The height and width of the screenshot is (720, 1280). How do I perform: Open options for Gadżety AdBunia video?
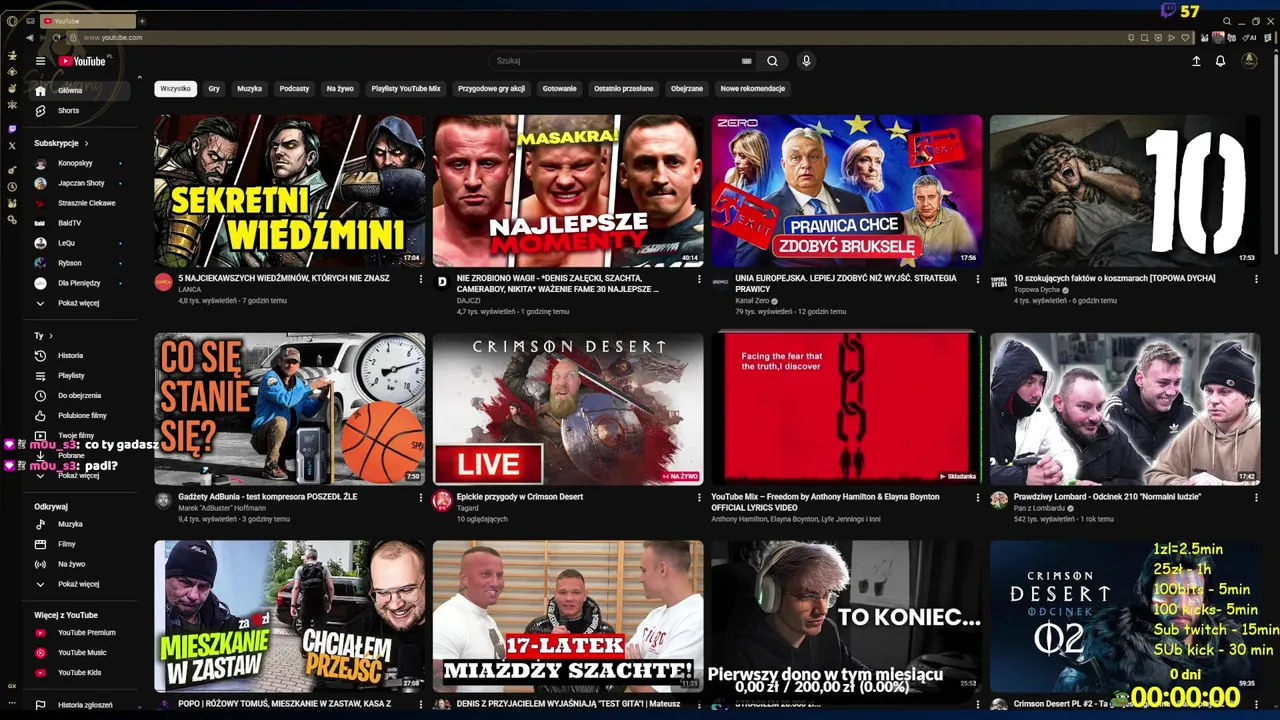click(x=420, y=497)
